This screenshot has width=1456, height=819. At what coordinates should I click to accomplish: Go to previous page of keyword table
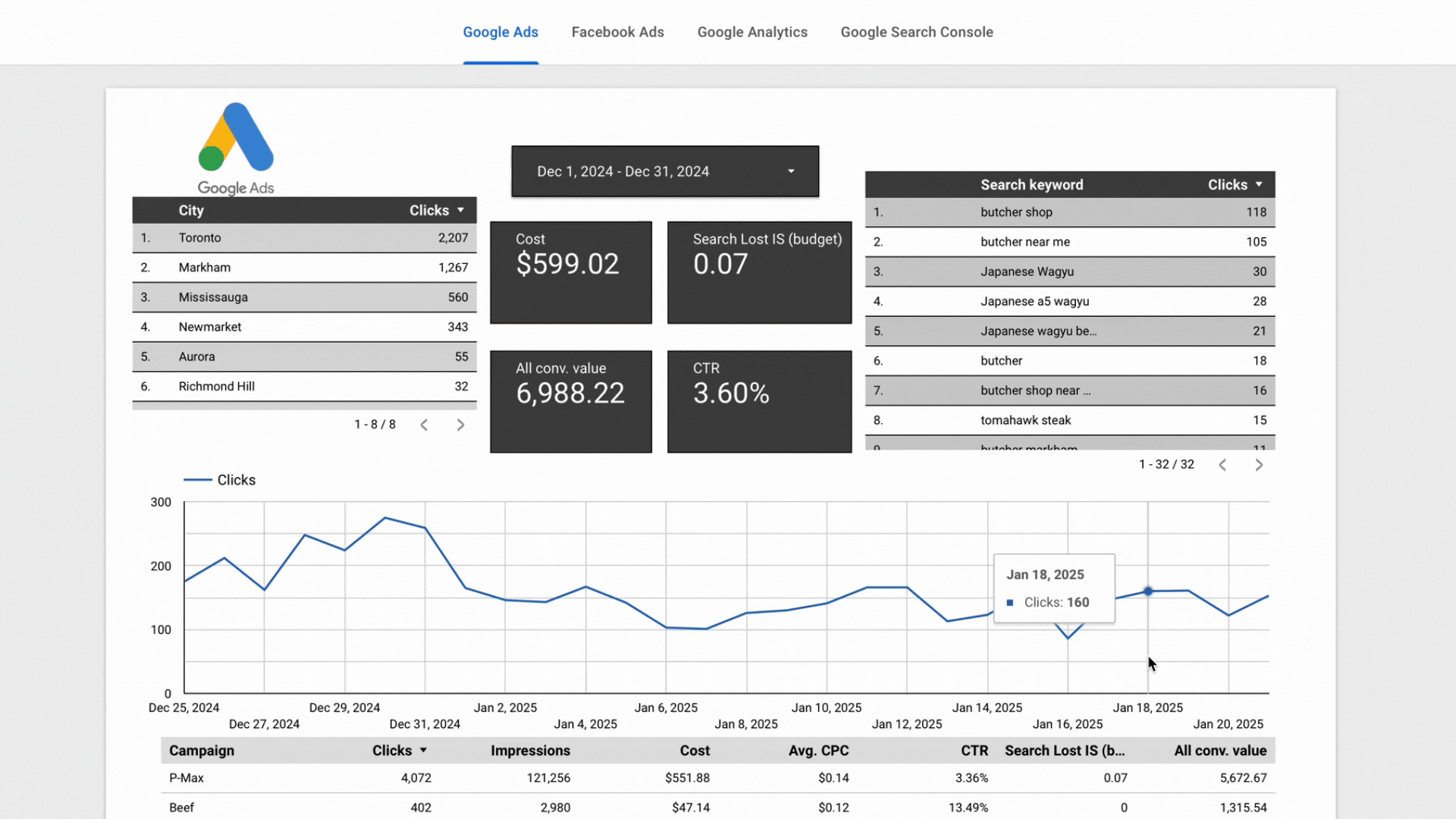(x=1222, y=465)
